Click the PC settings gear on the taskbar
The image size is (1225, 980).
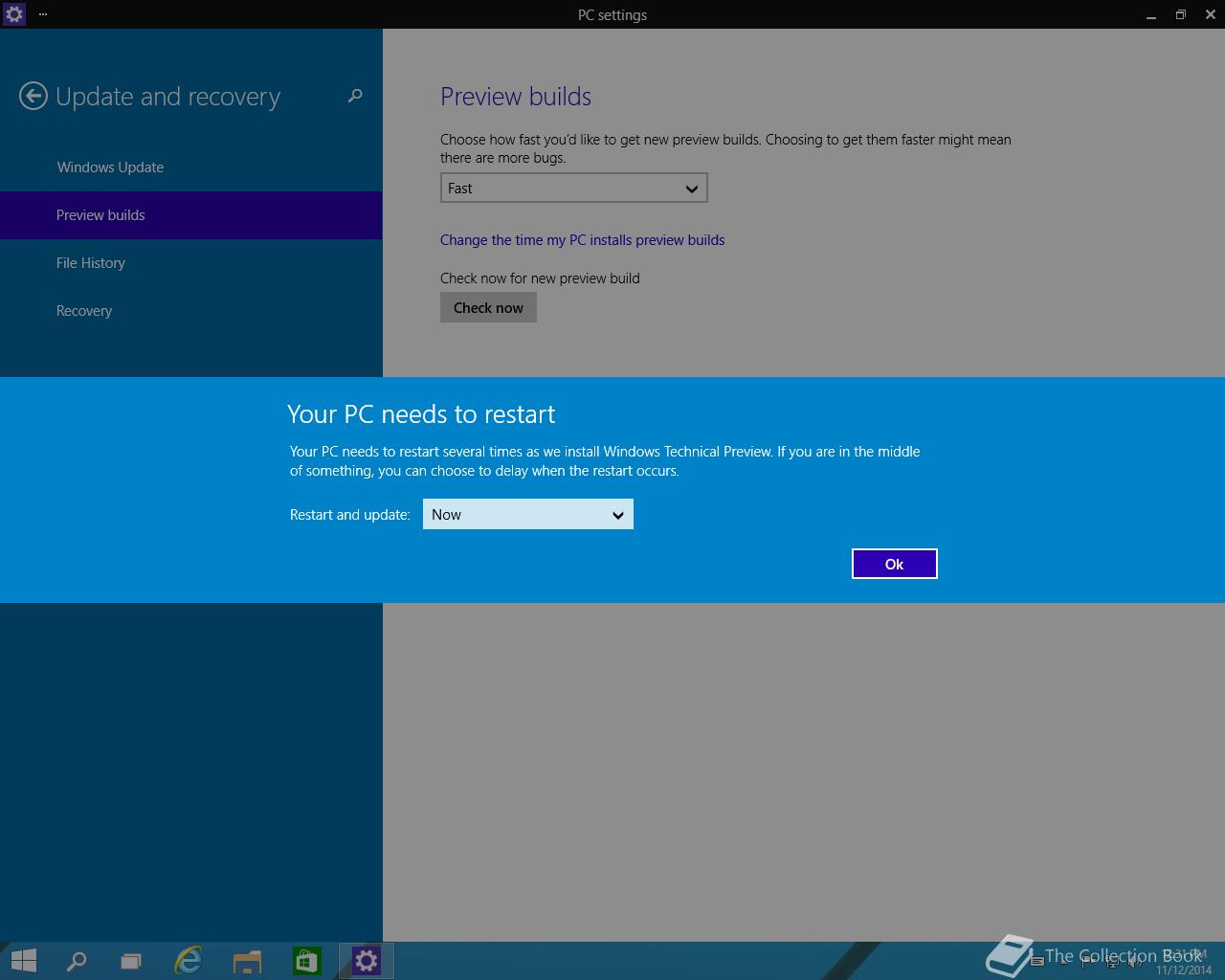[367, 960]
